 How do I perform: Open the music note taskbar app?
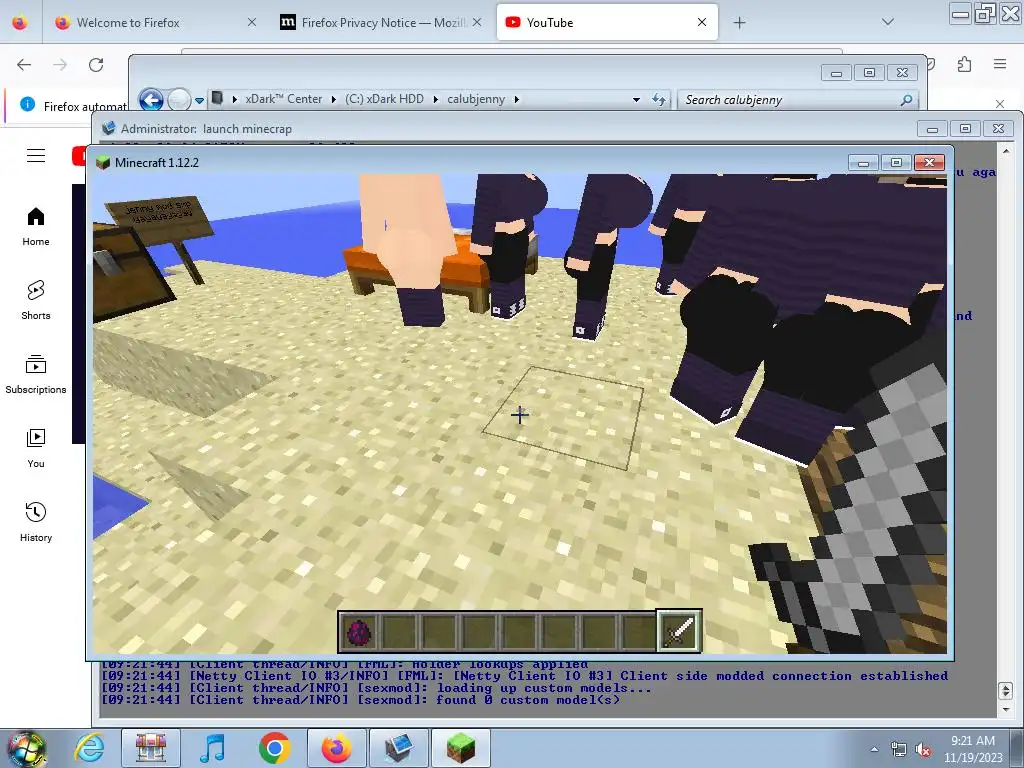point(213,748)
